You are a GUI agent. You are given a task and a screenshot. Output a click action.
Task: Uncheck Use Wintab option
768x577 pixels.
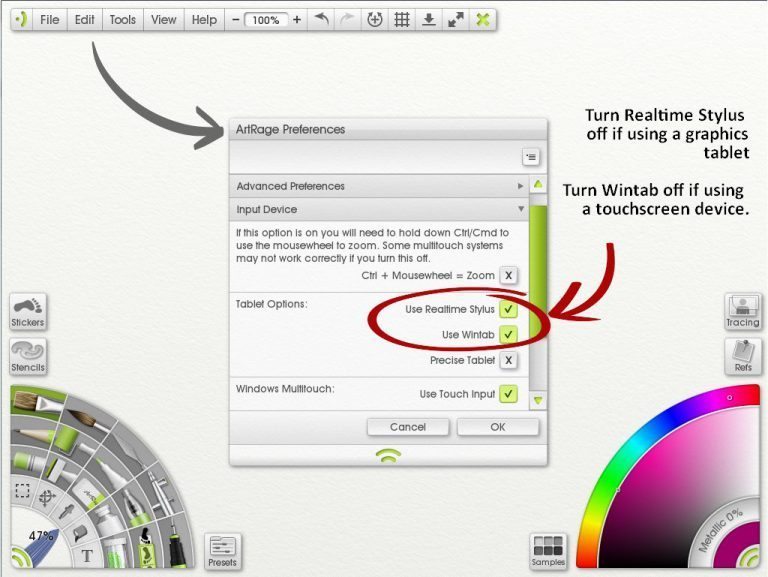pyautogui.click(x=508, y=335)
